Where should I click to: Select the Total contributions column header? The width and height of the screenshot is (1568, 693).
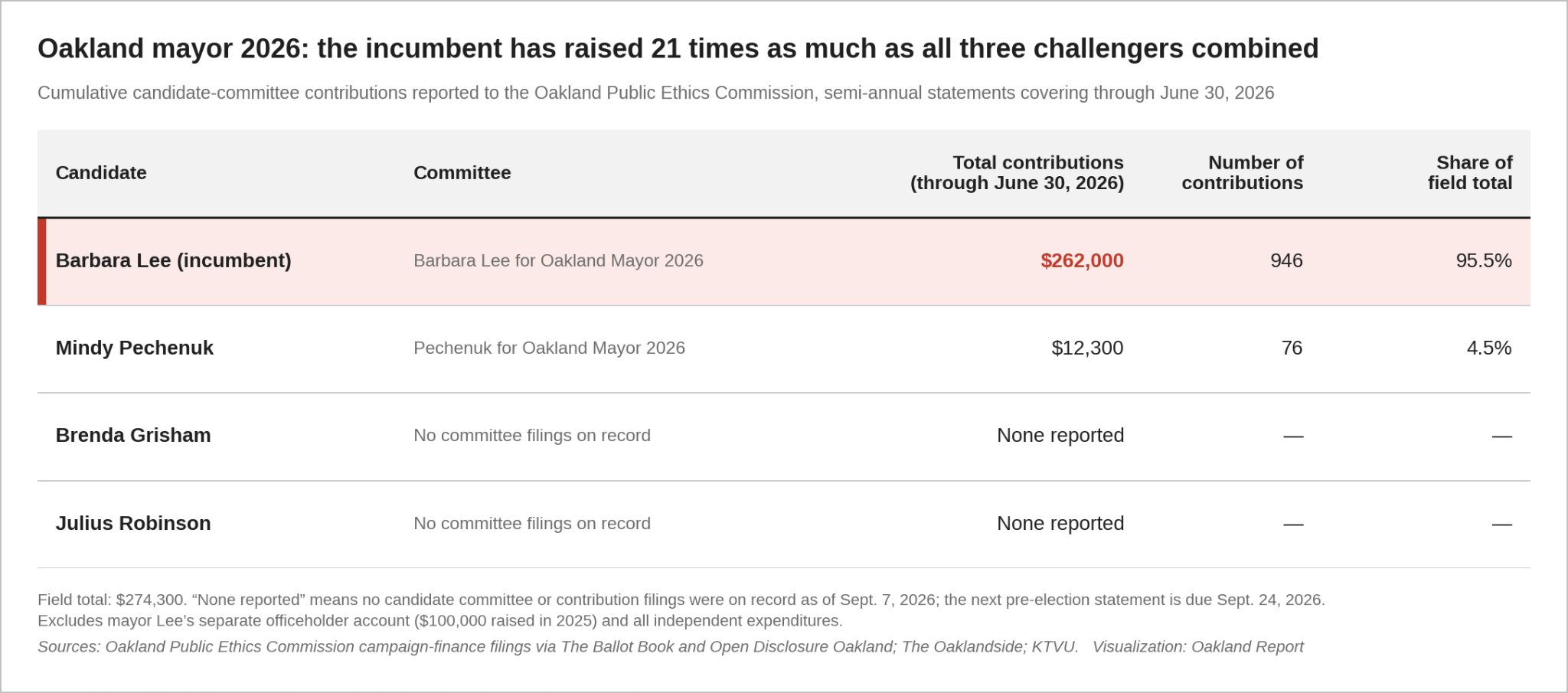1017,173
